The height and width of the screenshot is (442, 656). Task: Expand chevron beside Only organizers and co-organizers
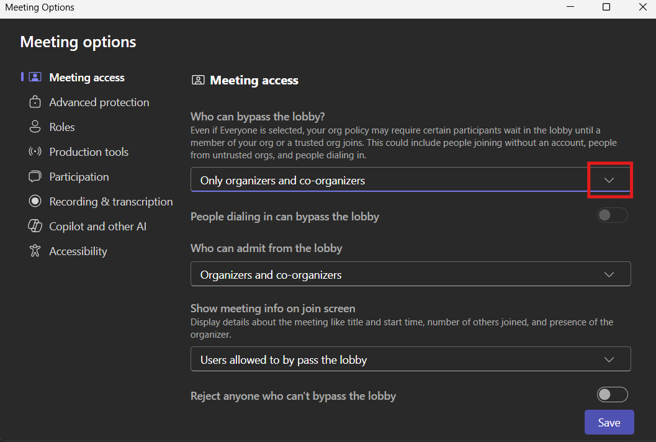[609, 180]
